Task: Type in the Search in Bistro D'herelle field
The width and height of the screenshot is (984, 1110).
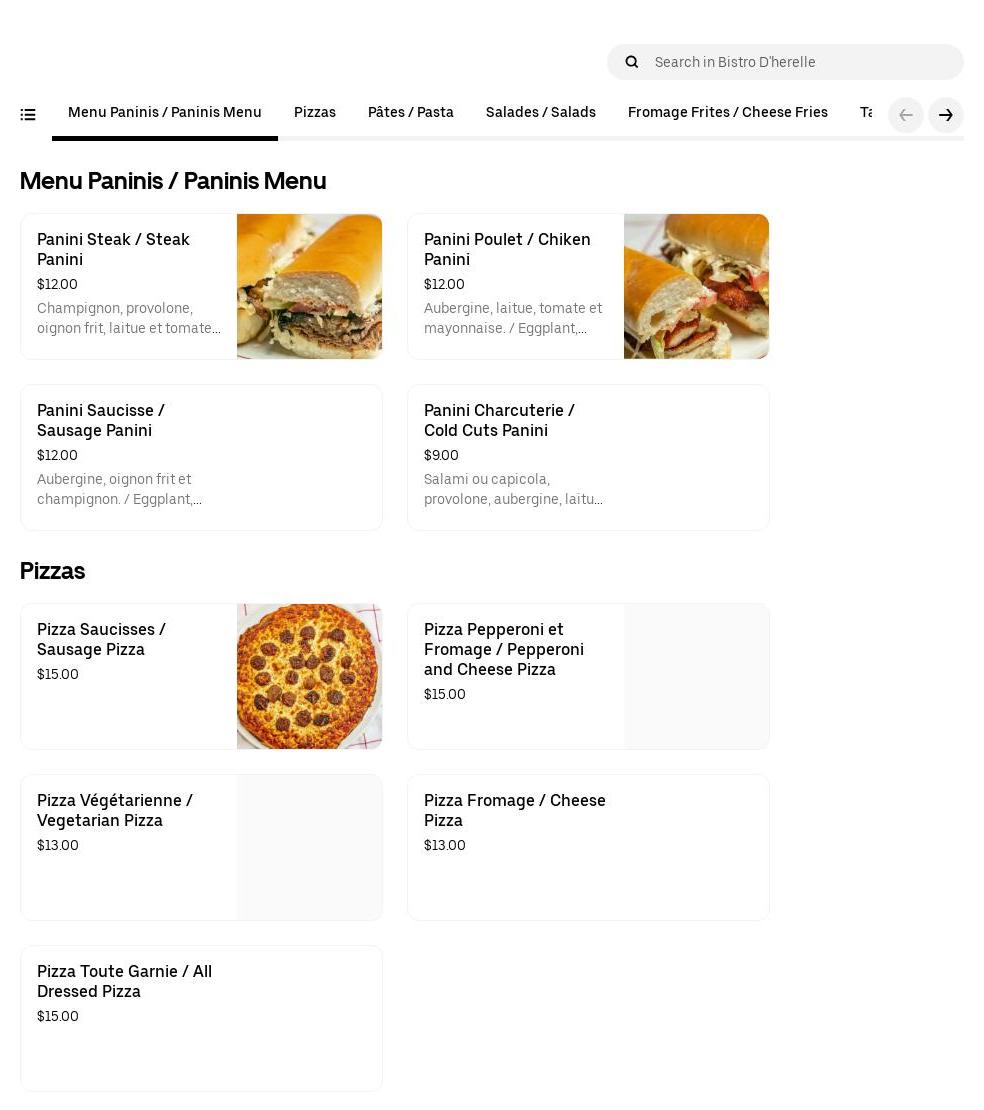Action: coord(800,62)
